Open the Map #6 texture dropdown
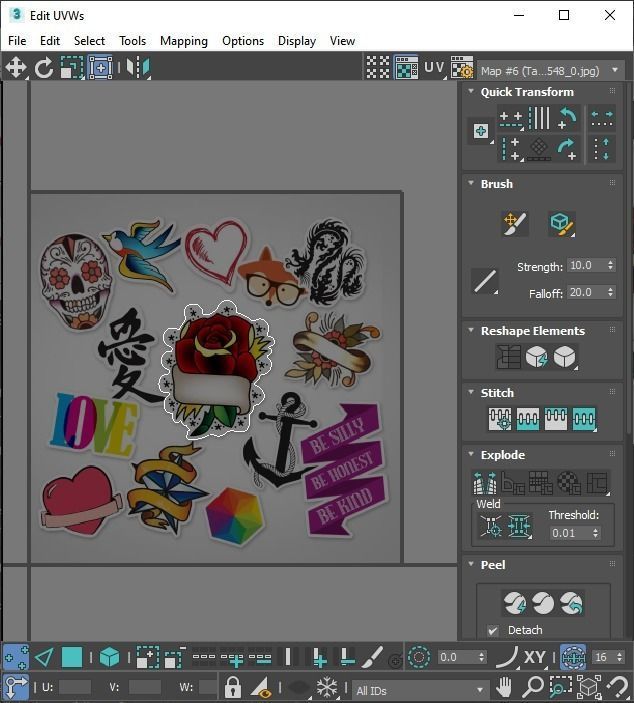The height and width of the screenshot is (703, 634). 550,71
